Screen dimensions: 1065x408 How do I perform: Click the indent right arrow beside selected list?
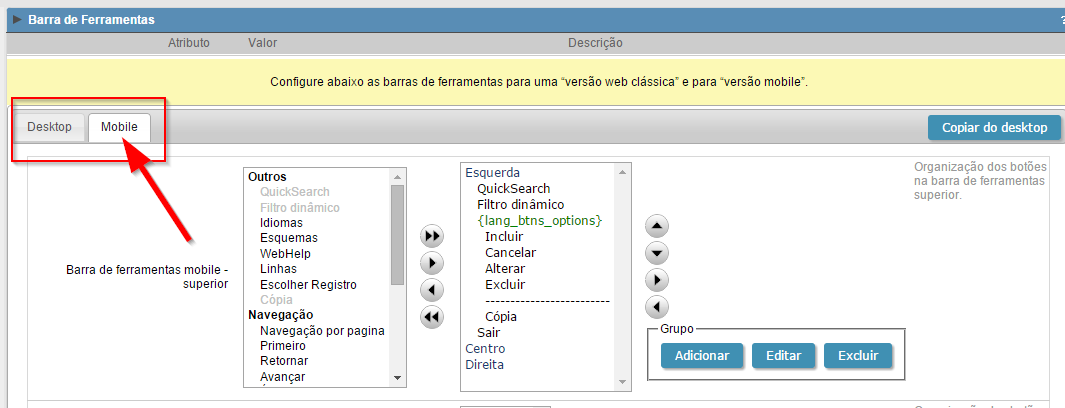pos(658,280)
